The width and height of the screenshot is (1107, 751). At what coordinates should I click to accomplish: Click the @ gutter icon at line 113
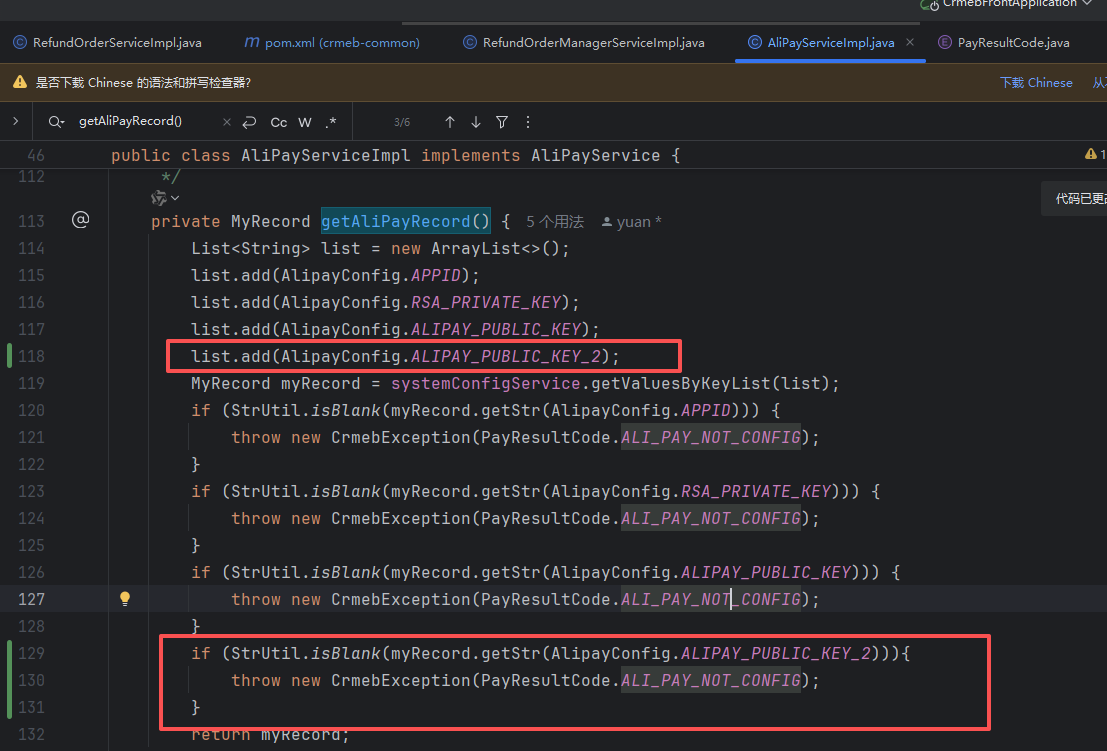(x=81, y=220)
